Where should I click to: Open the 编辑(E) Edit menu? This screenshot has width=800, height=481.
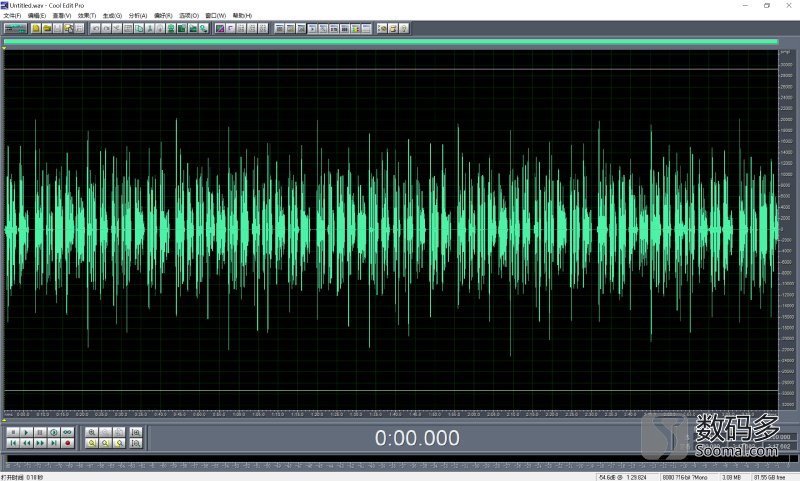point(37,15)
